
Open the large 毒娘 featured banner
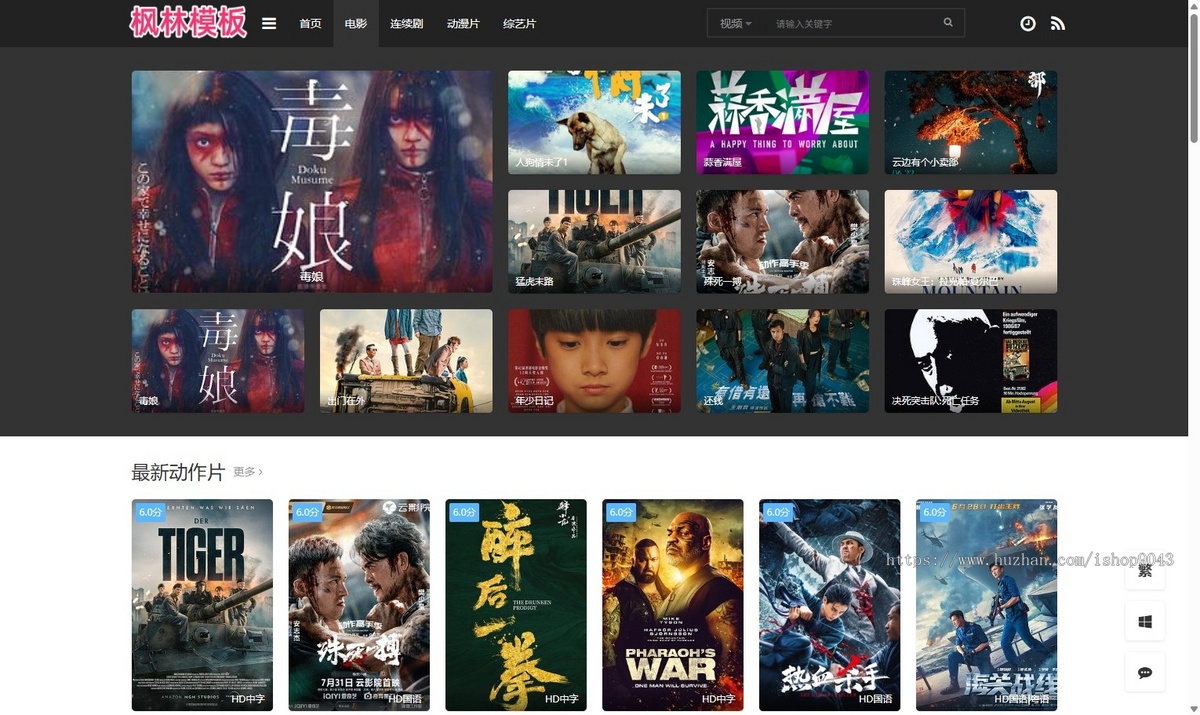coord(312,181)
